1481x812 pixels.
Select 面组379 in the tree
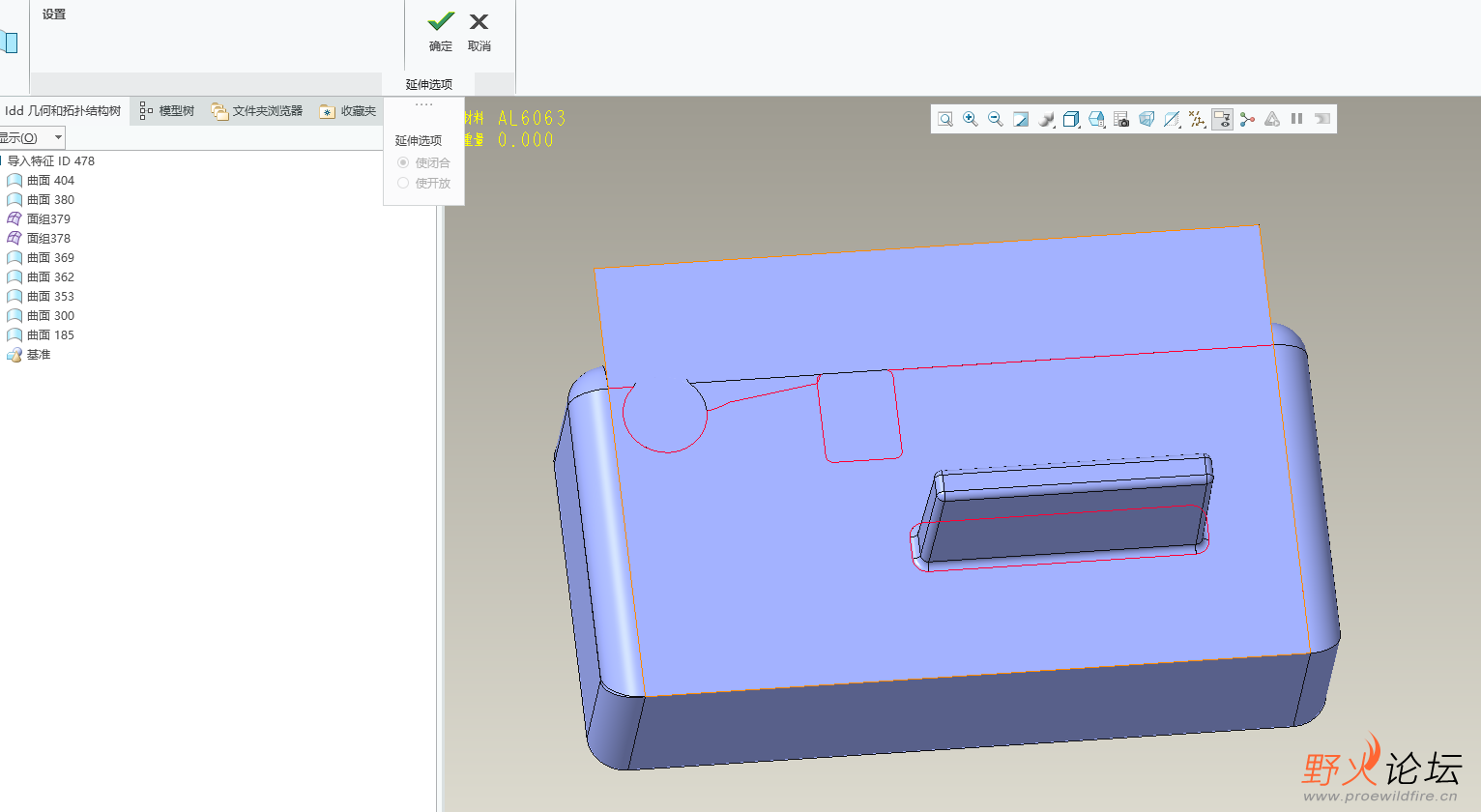tap(48, 219)
